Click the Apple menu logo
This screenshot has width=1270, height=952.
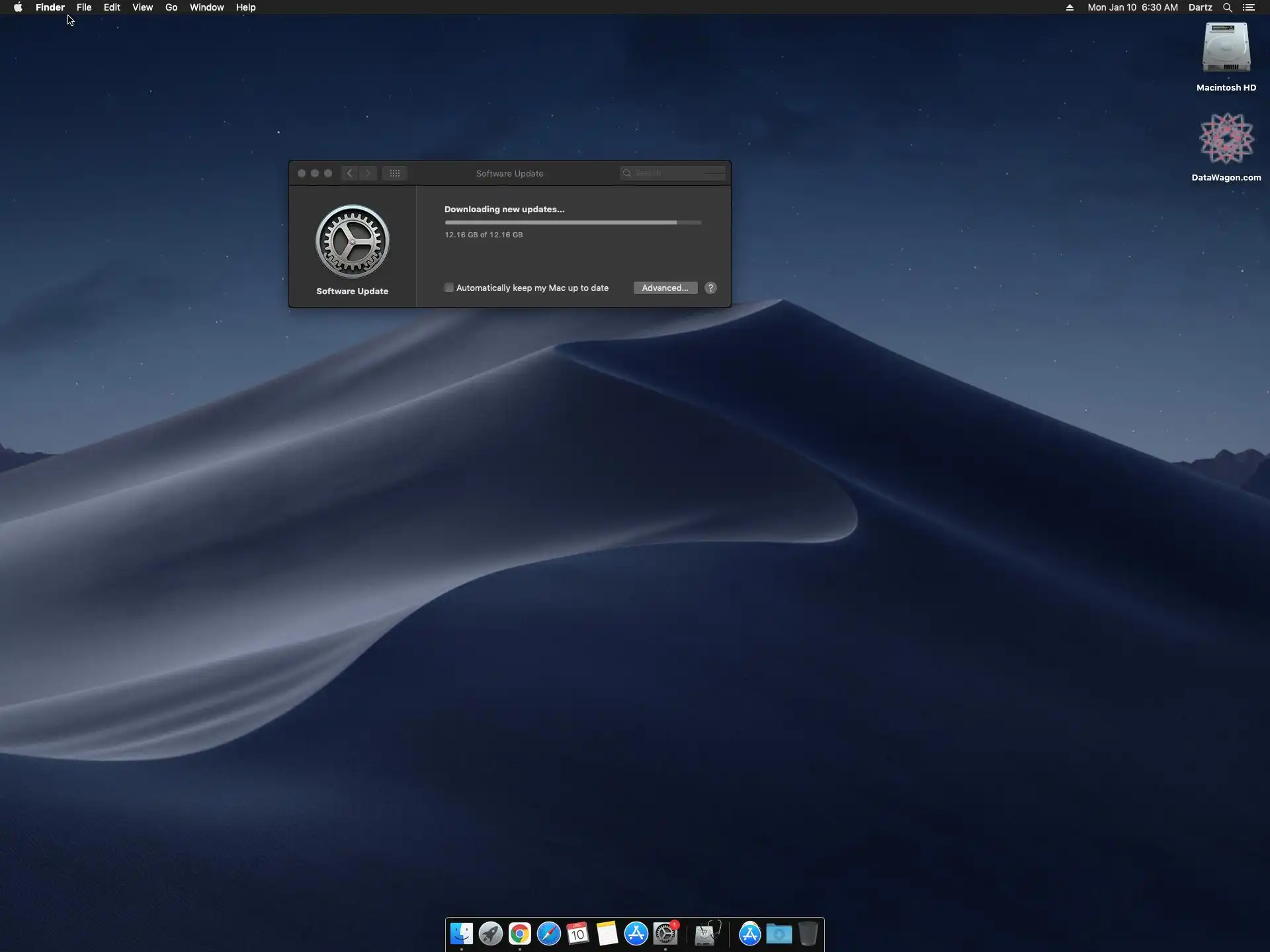18,7
